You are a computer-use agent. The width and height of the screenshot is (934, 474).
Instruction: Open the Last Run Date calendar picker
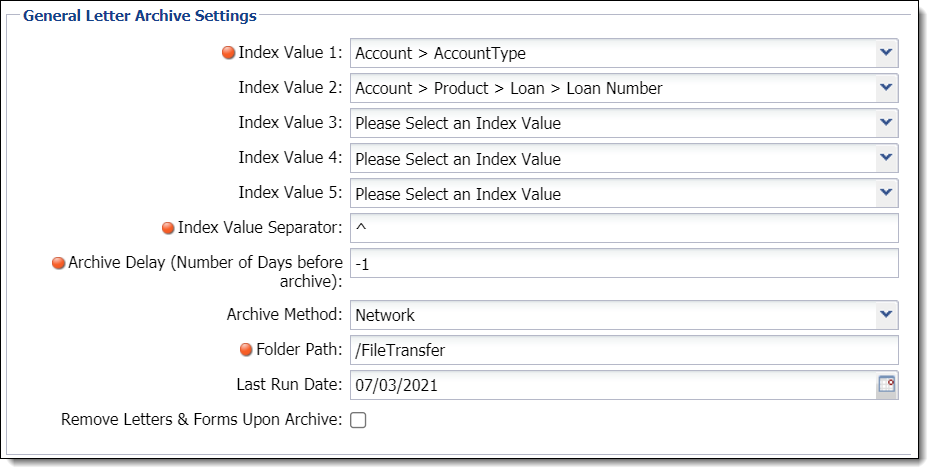coord(886,385)
